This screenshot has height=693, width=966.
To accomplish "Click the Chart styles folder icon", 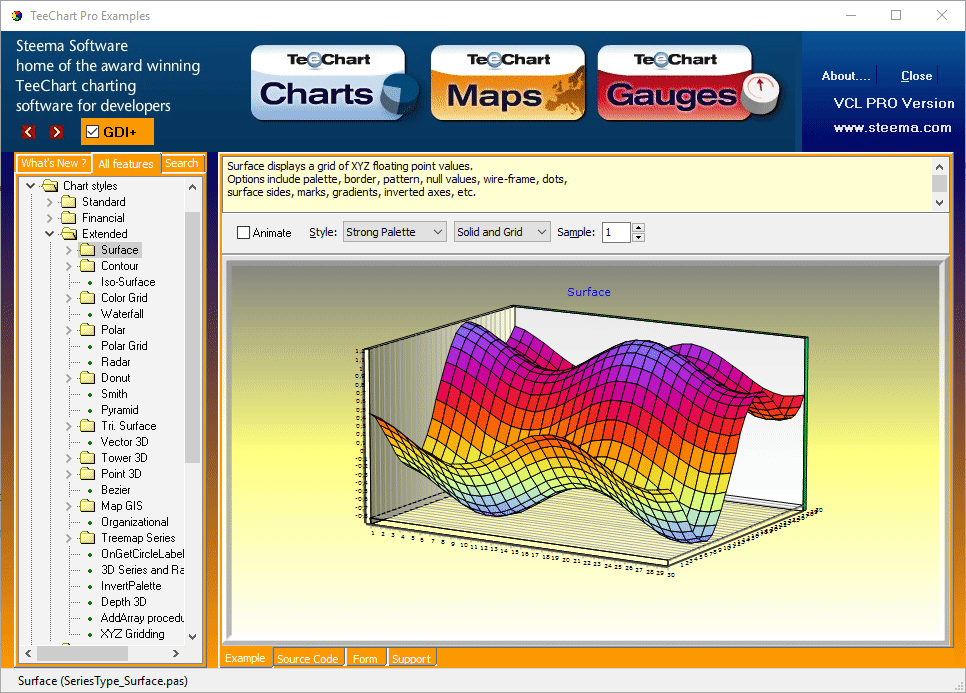I will 49,185.
